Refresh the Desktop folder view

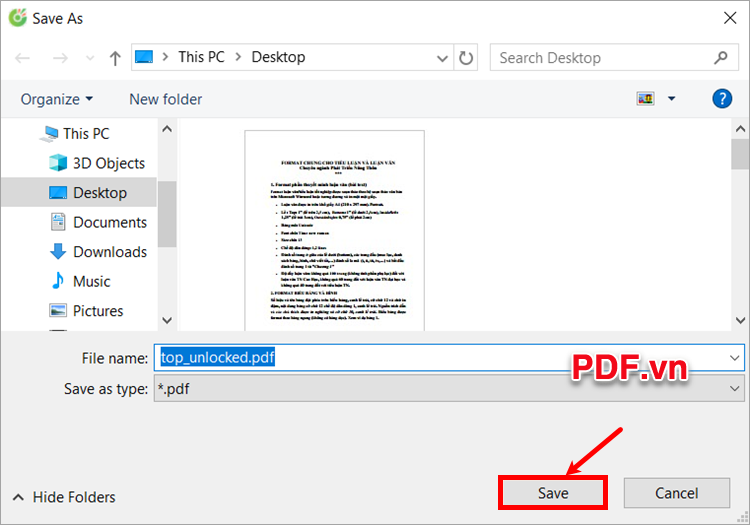(x=466, y=58)
